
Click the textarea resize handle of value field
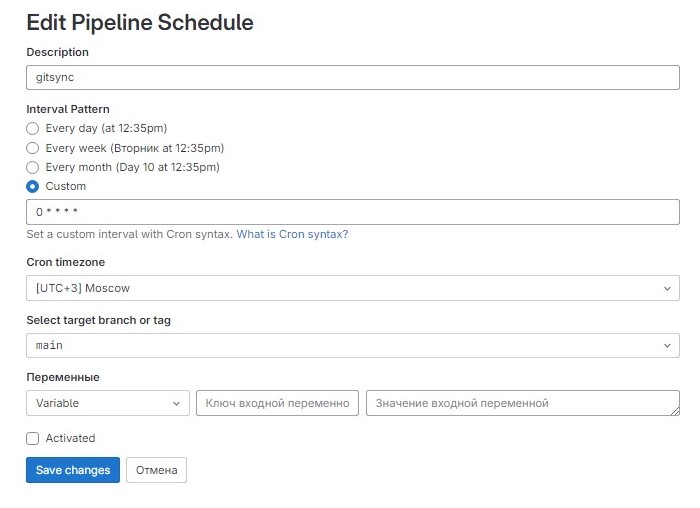pyautogui.click(x=675, y=411)
